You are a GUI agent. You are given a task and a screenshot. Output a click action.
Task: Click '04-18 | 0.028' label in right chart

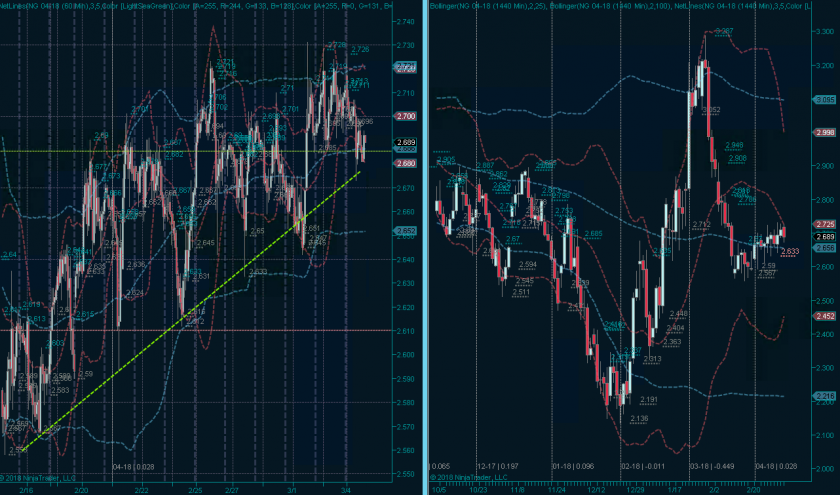click(776, 467)
